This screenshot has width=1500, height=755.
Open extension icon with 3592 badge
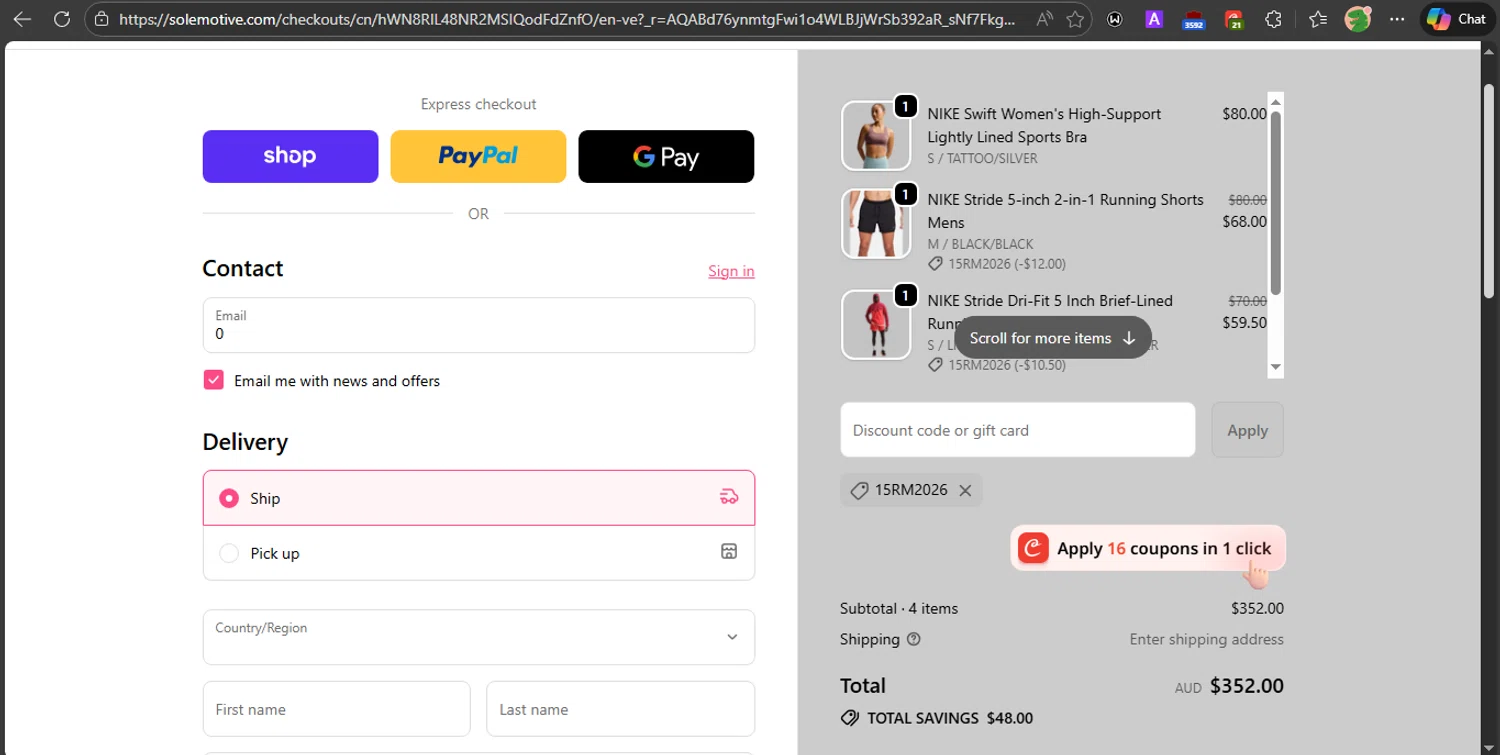pyautogui.click(x=1193, y=20)
